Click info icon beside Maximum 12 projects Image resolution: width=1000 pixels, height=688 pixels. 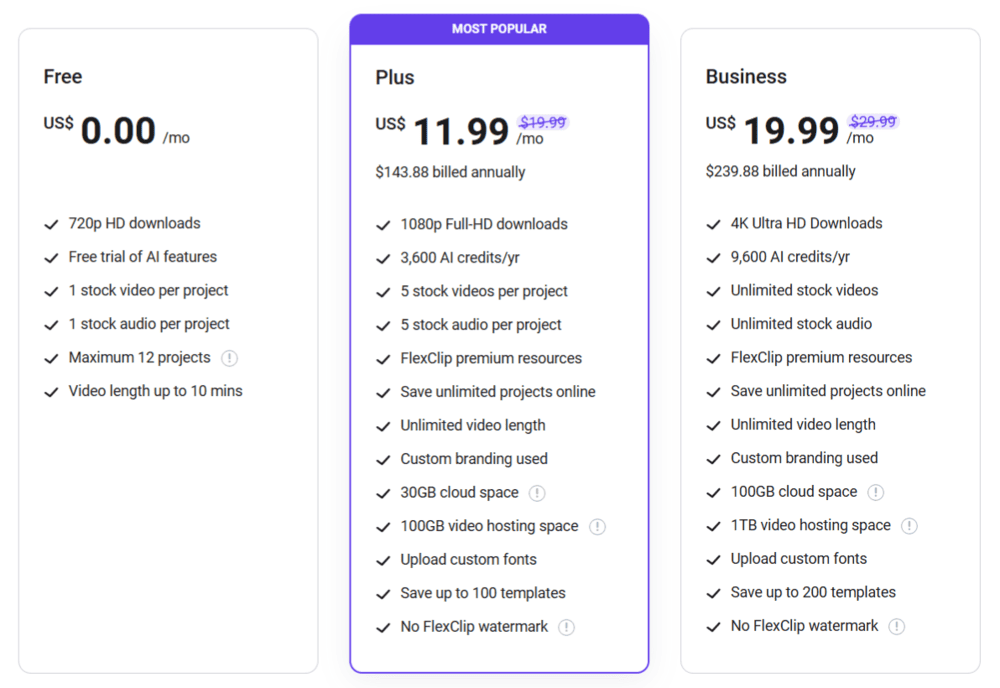click(x=230, y=358)
